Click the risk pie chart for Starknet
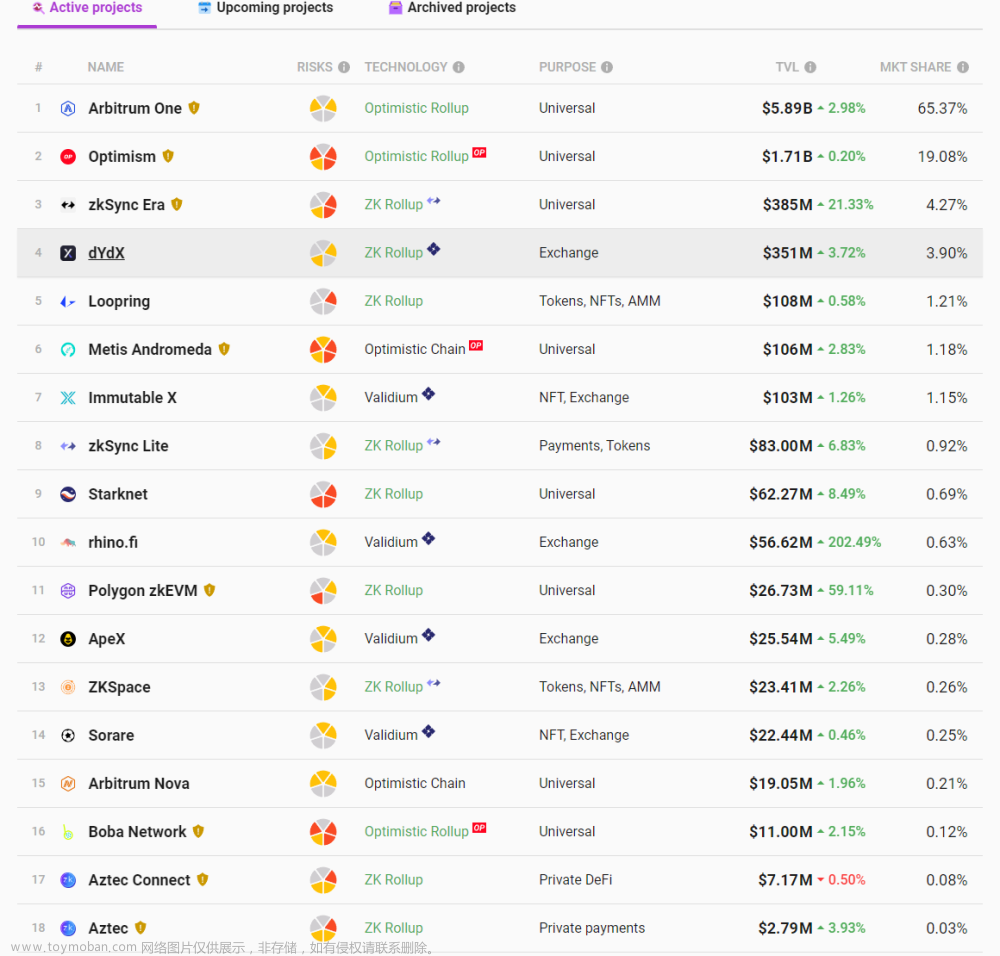The width and height of the screenshot is (1000, 956). (x=323, y=494)
